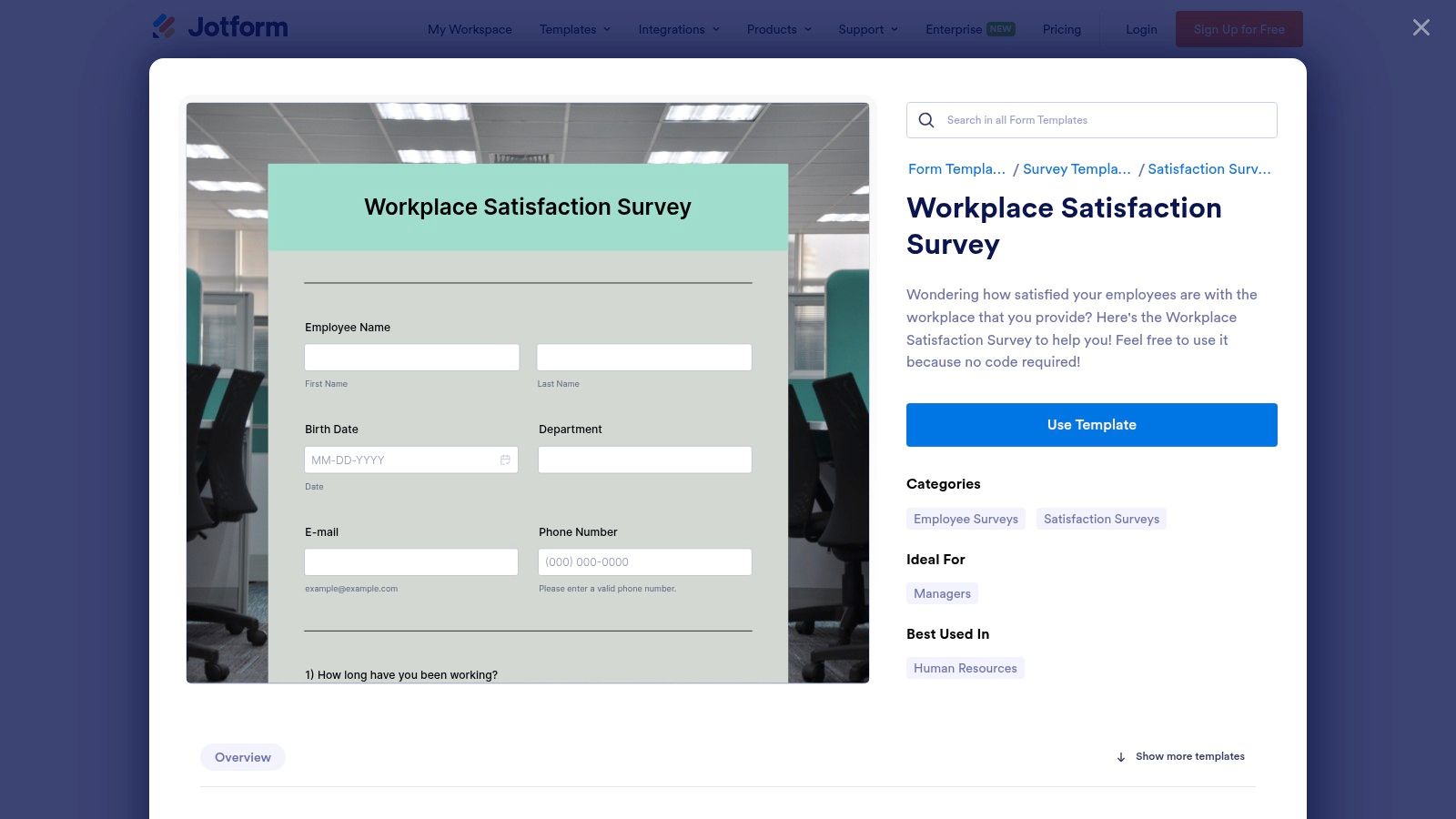Close the template preview modal

1421,27
